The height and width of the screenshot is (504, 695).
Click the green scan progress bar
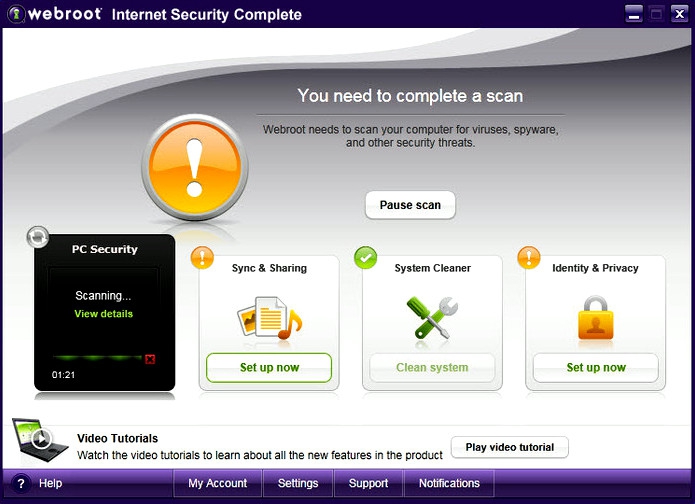pos(98,357)
